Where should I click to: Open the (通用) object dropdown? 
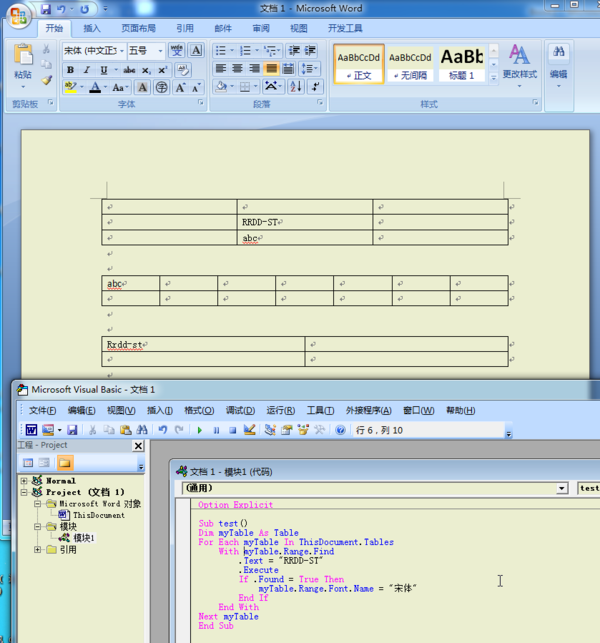click(561, 488)
